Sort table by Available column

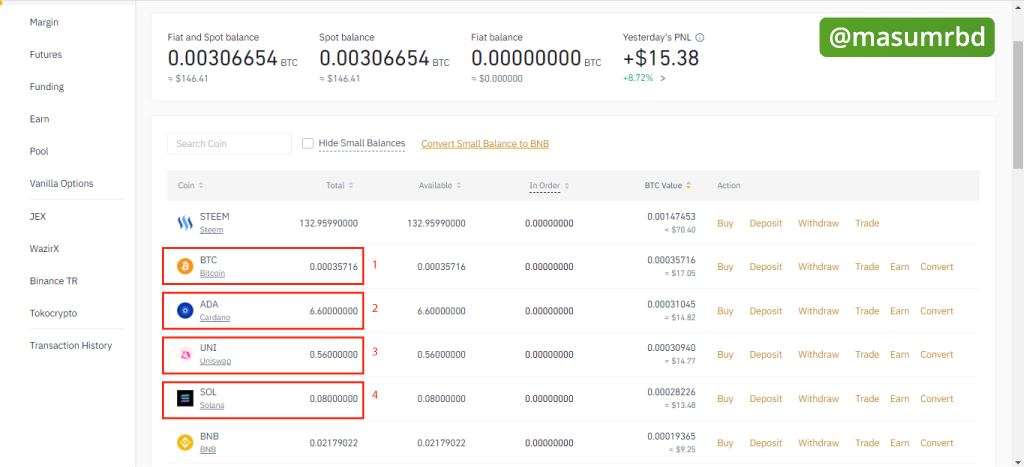[440, 185]
